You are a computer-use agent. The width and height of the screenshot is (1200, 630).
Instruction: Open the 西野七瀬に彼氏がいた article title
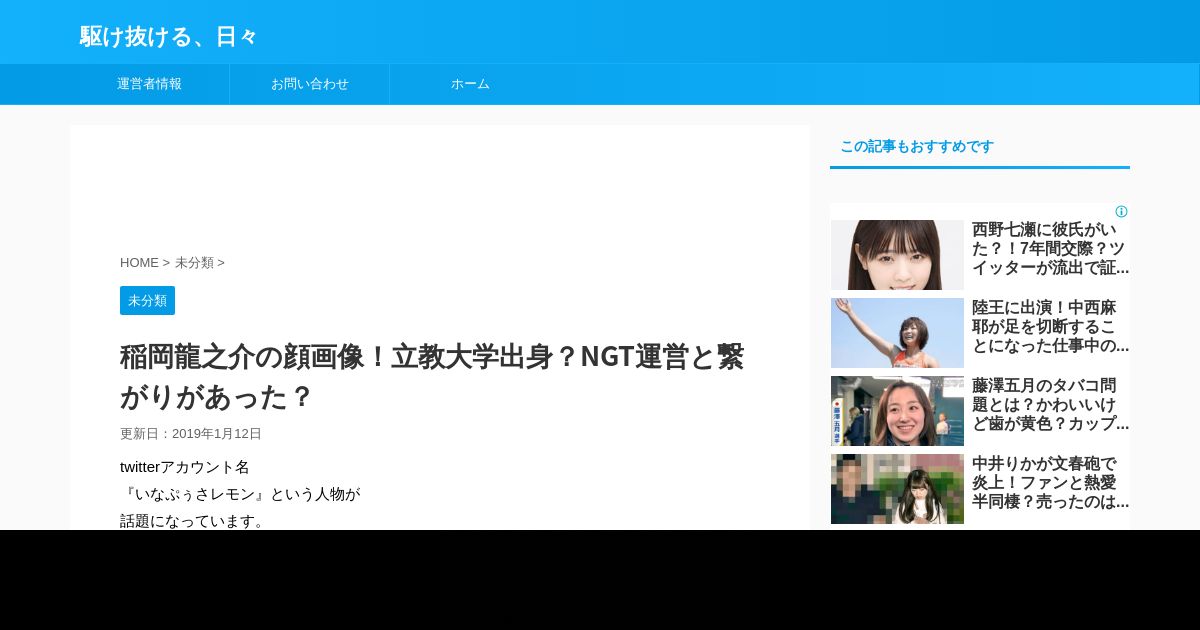click(x=1050, y=249)
